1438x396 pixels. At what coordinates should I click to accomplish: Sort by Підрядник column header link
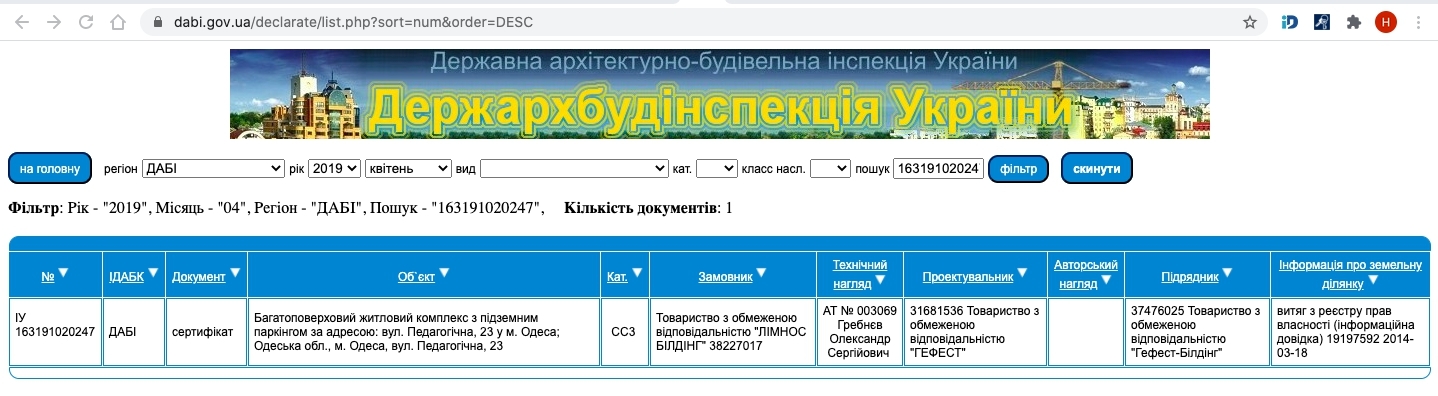(1190, 276)
